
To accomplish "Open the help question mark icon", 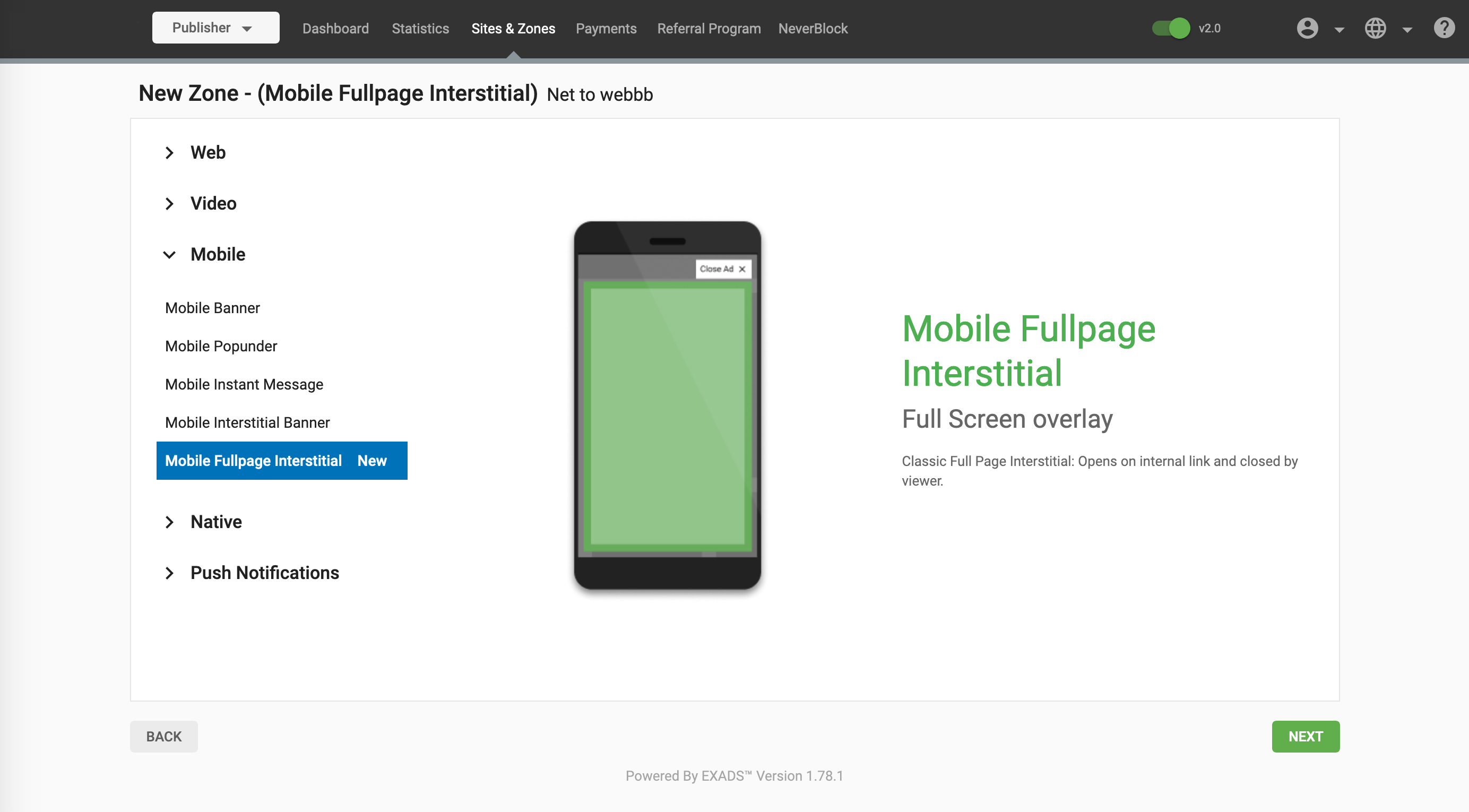I will click(x=1444, y=28).
